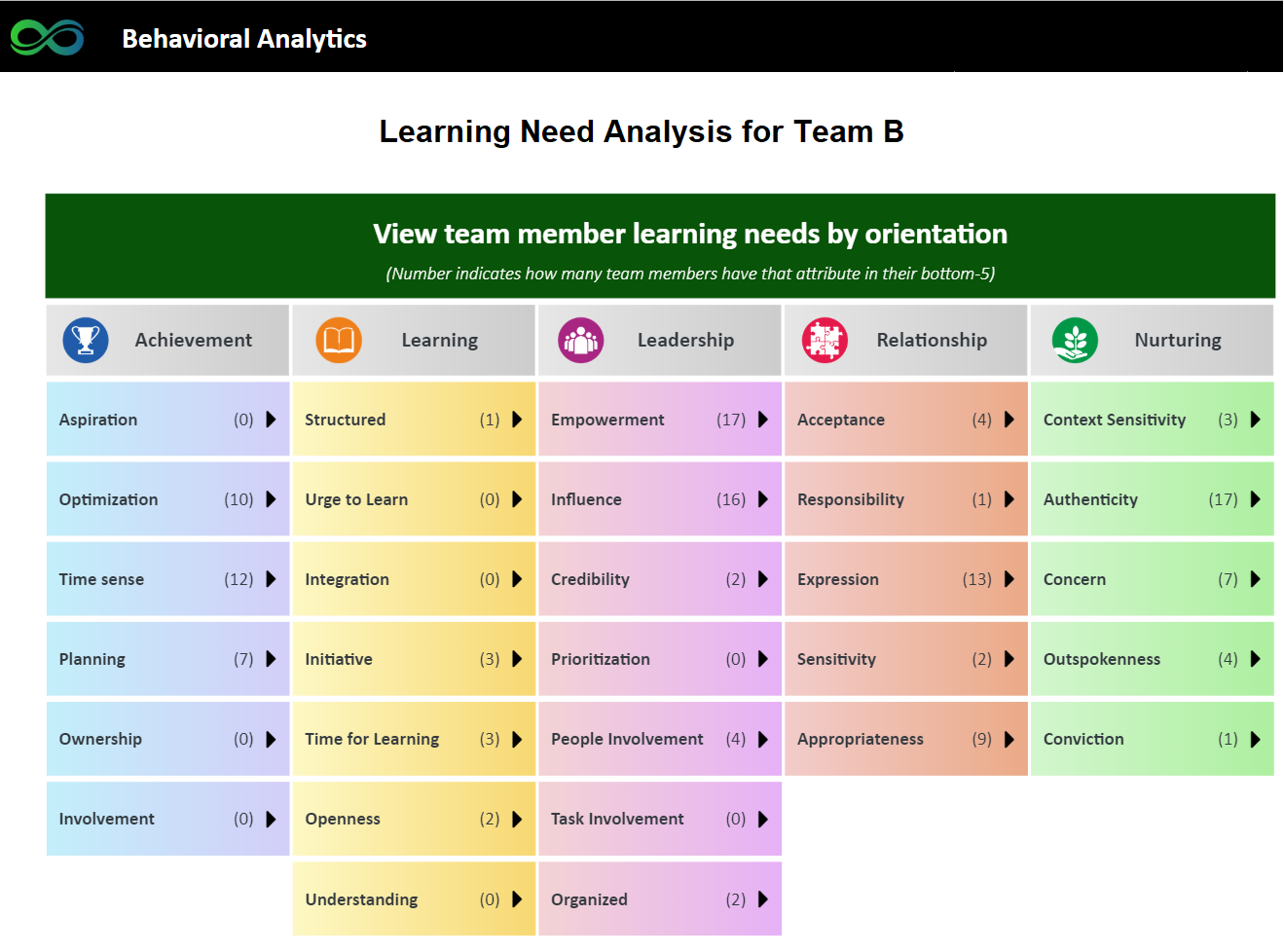Click the Relationship puzzle icon
Image resolution: width=1284 pixels, height=952 pixels.
point(825,340)
